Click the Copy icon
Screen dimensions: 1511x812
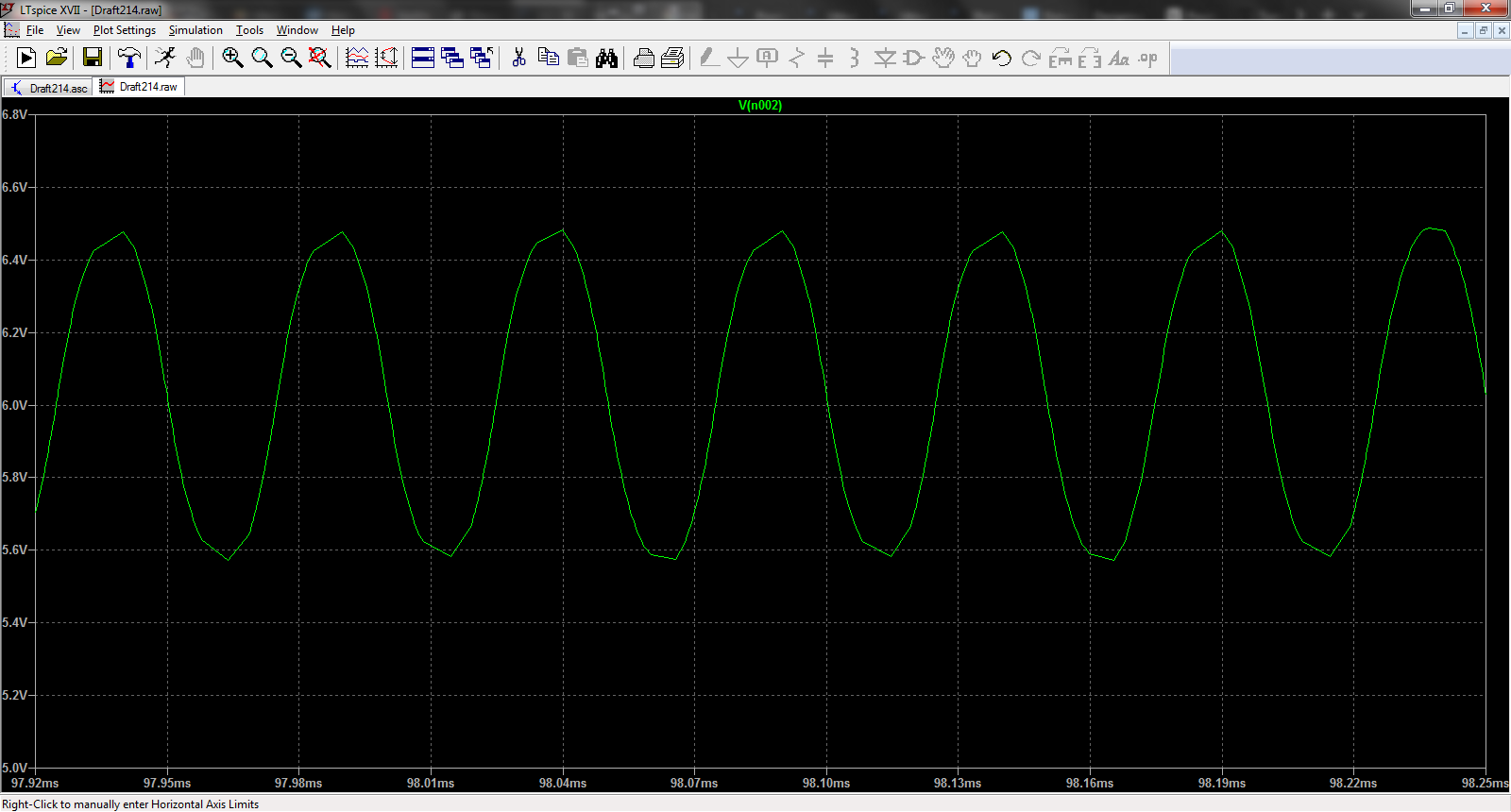548,59
